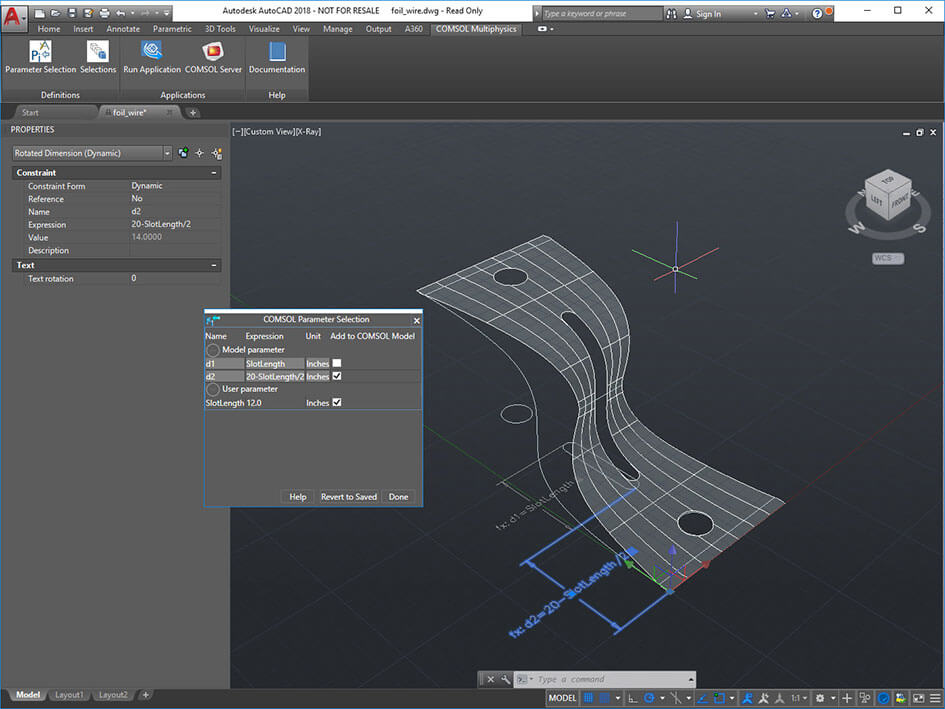This screenshot has height=709, width=945.
Task: Click the Revert to Saved button
Action: (x=349, y=496)
